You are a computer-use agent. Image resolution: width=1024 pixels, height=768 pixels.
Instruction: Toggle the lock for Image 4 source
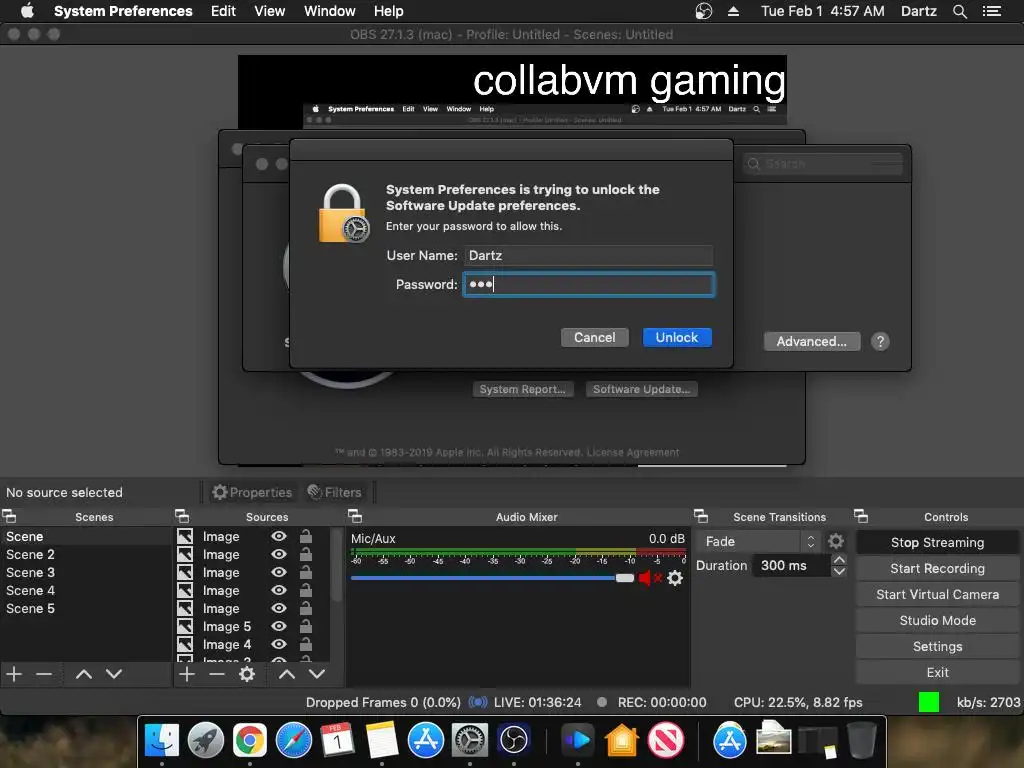pos(306,645)
